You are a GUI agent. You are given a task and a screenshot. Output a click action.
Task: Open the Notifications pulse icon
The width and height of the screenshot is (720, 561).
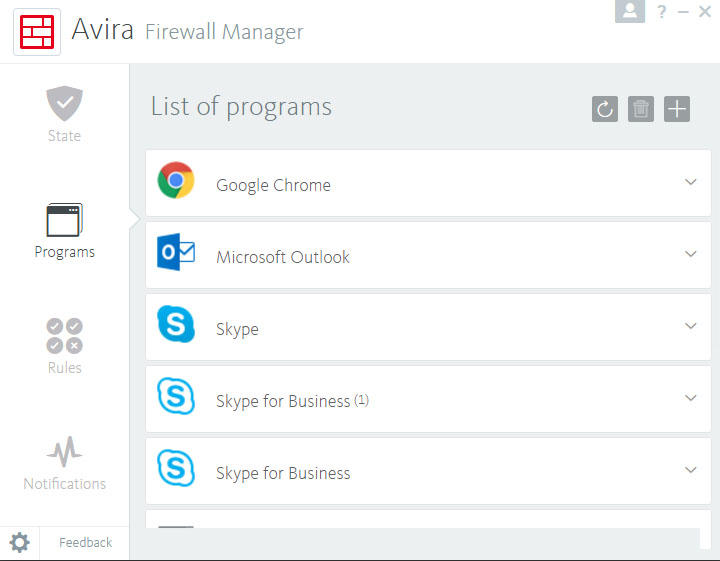pos(64,451)
